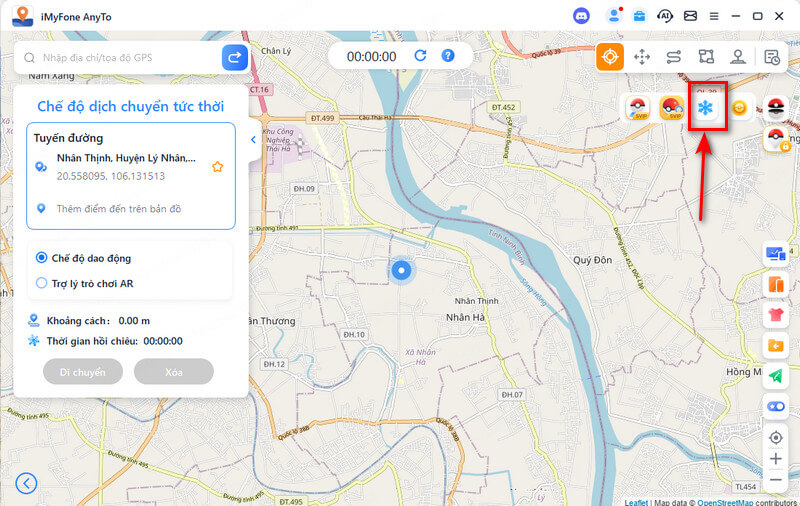The image size is (800, 506).
Task: Open the Discord community icon
Action: [582, 16]
